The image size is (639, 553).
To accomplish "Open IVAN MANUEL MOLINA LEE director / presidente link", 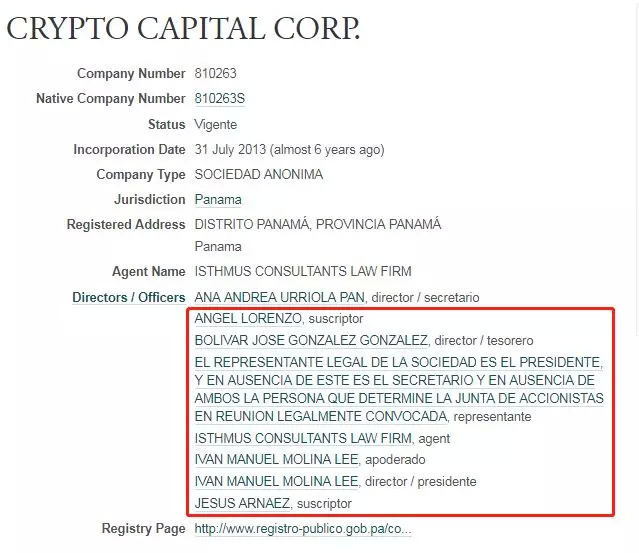I will coord(275,481).
